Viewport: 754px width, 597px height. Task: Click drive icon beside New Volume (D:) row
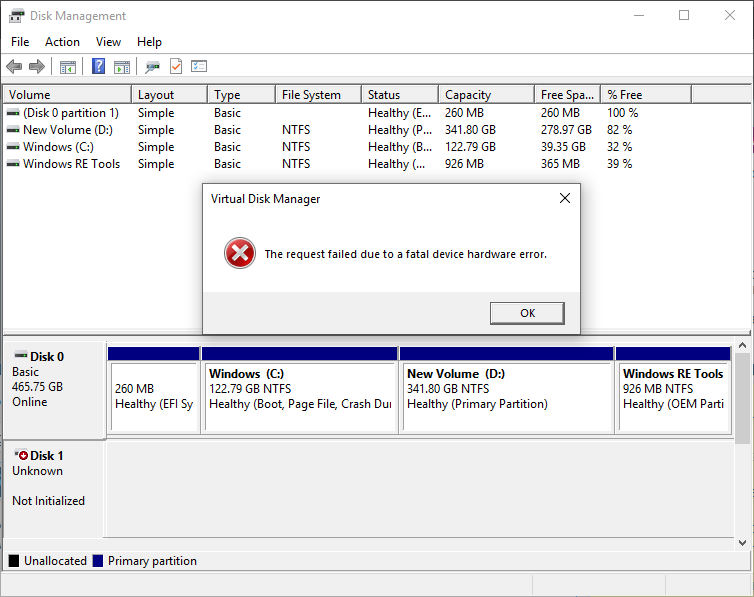pos(13,130)
